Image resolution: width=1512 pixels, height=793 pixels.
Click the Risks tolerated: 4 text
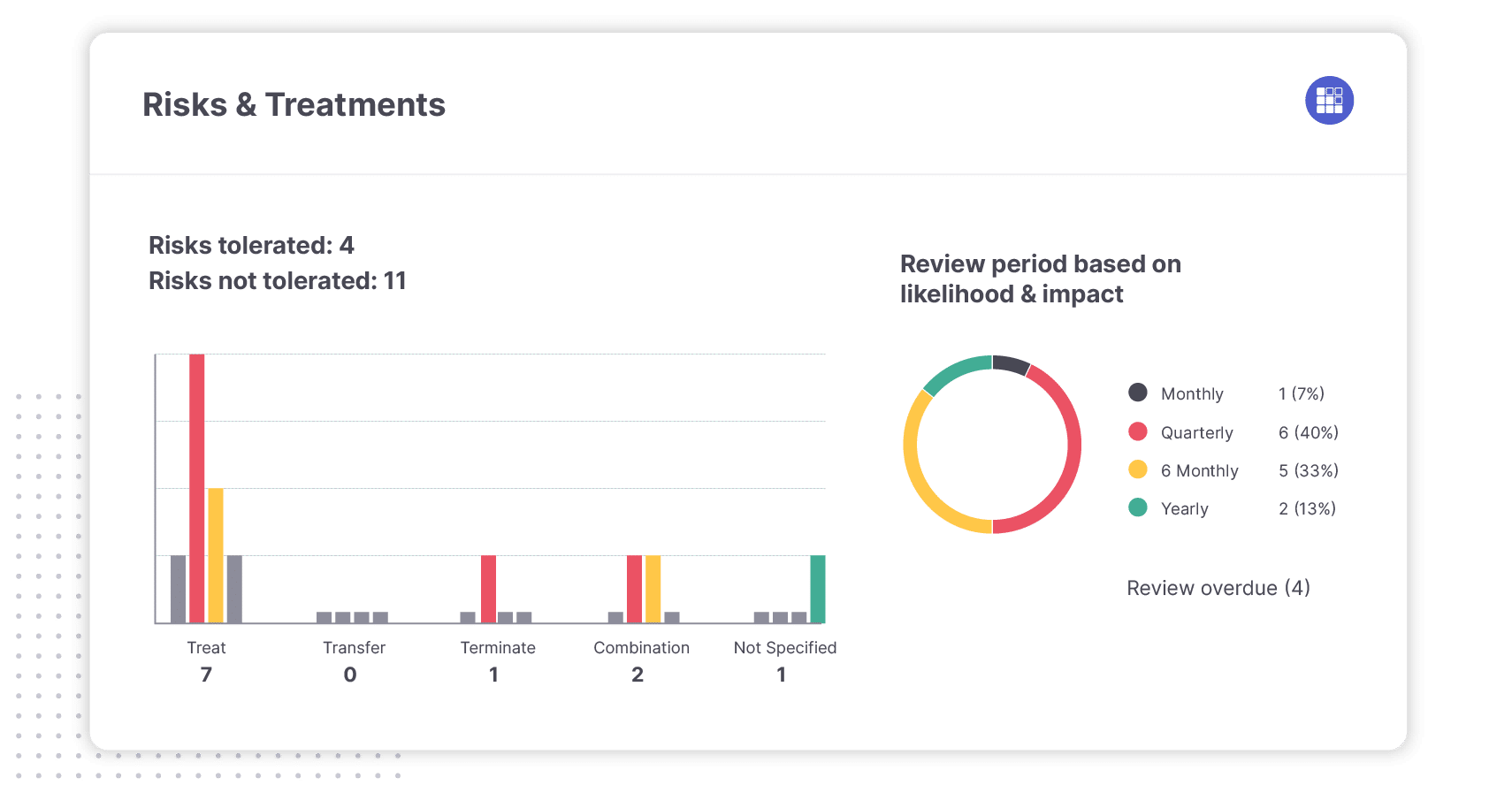(251, 245)
